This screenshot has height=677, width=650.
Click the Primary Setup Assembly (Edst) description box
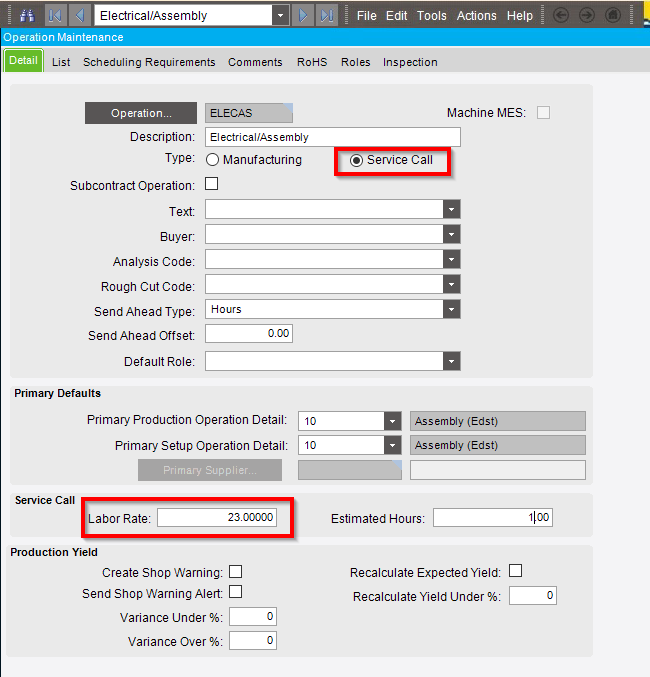point(498,445)
